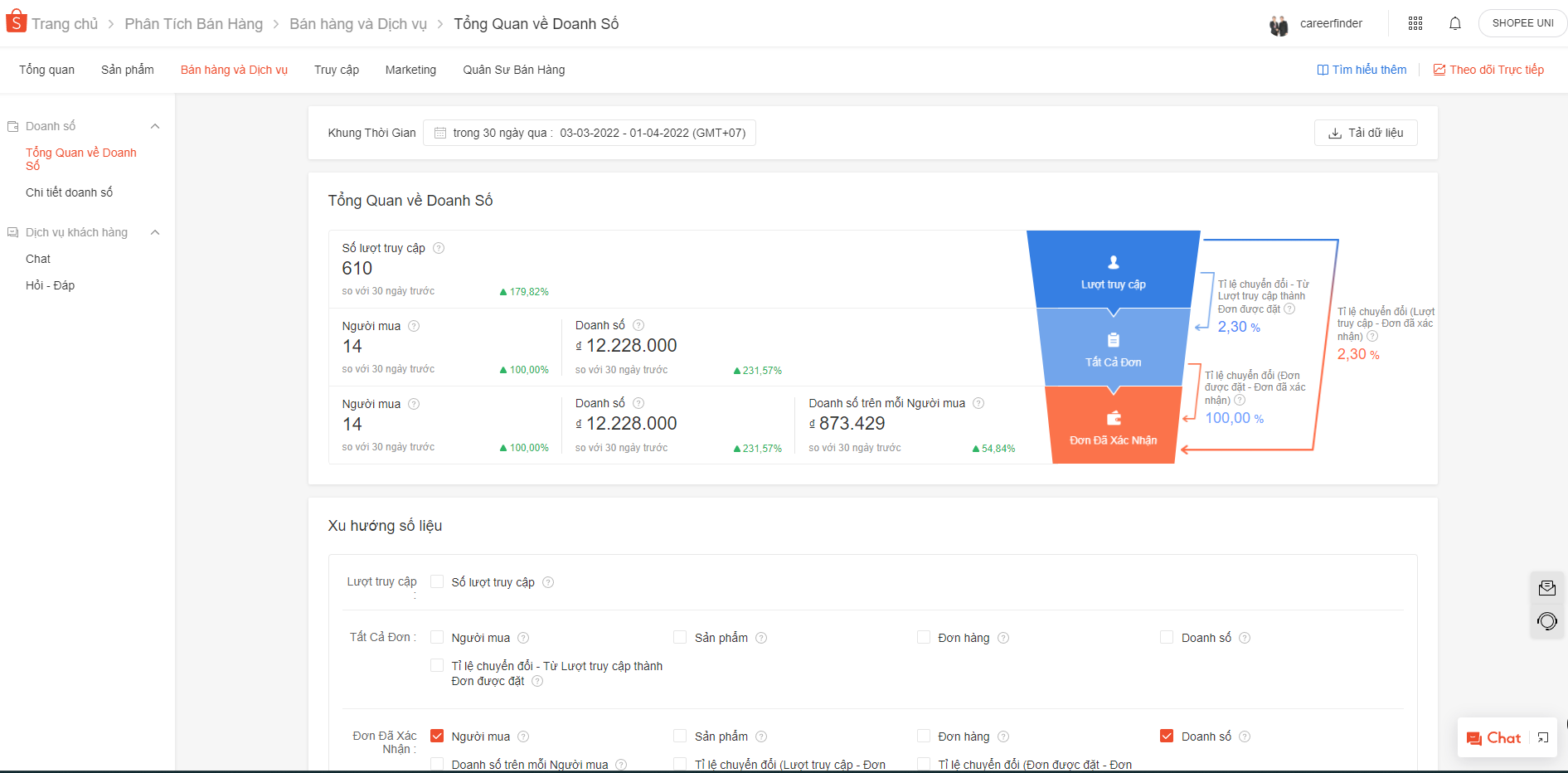Switch to the Marketing tab
The height and width of the screenshot is (773, 1568).
pos(410,70)
